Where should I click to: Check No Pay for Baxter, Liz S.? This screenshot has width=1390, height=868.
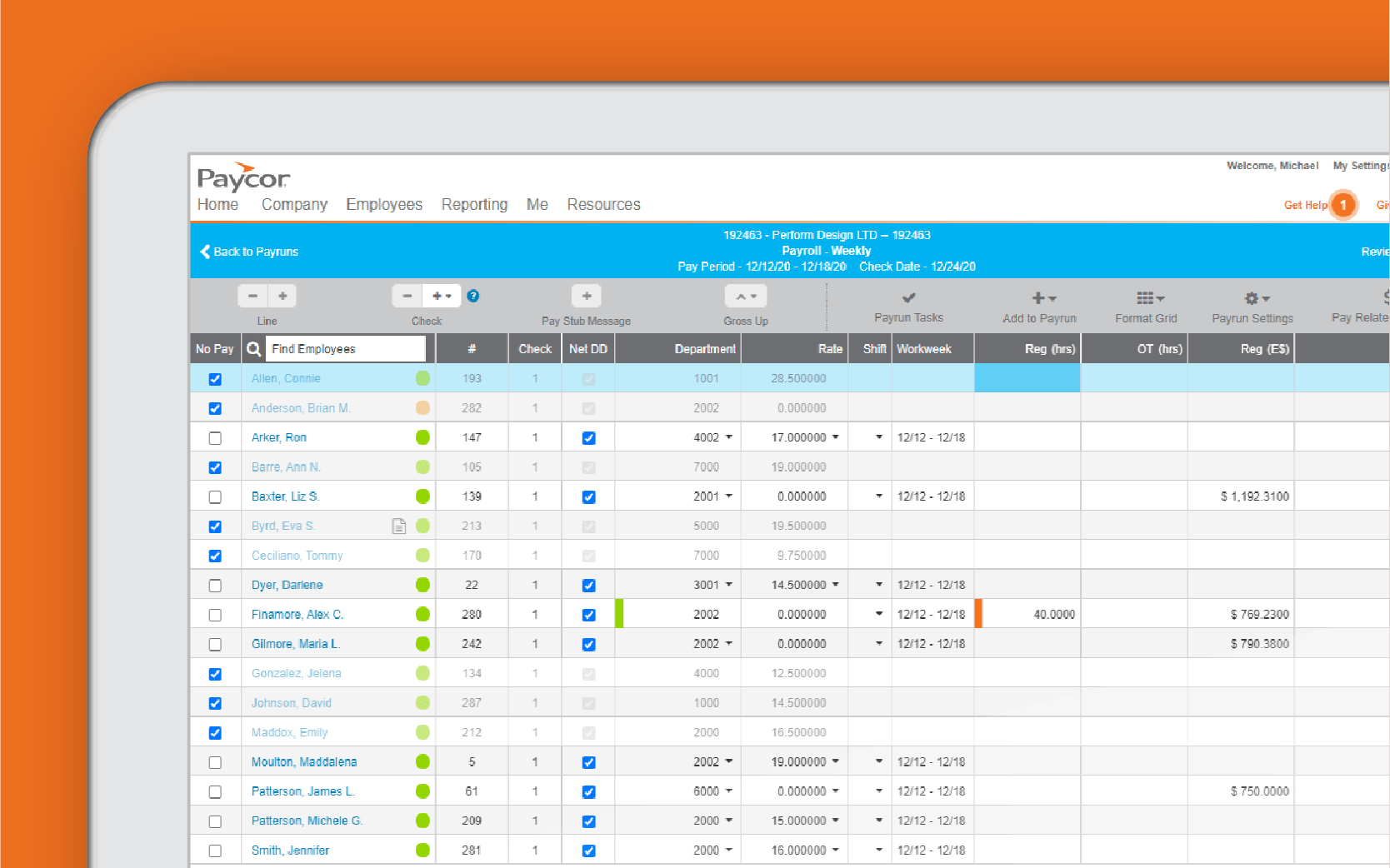pos(215,497)
